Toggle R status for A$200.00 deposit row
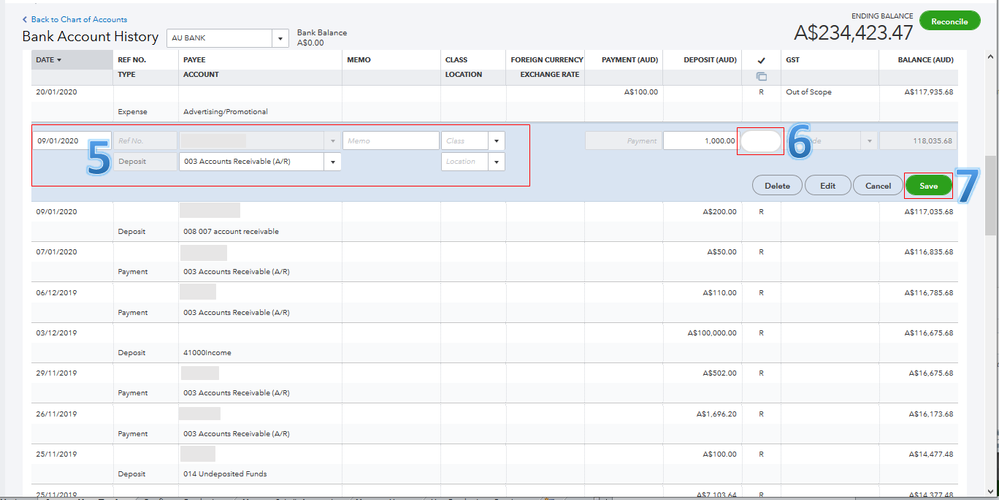The height and width of the screenshot is (500, 999). click(x=761, y=211)
